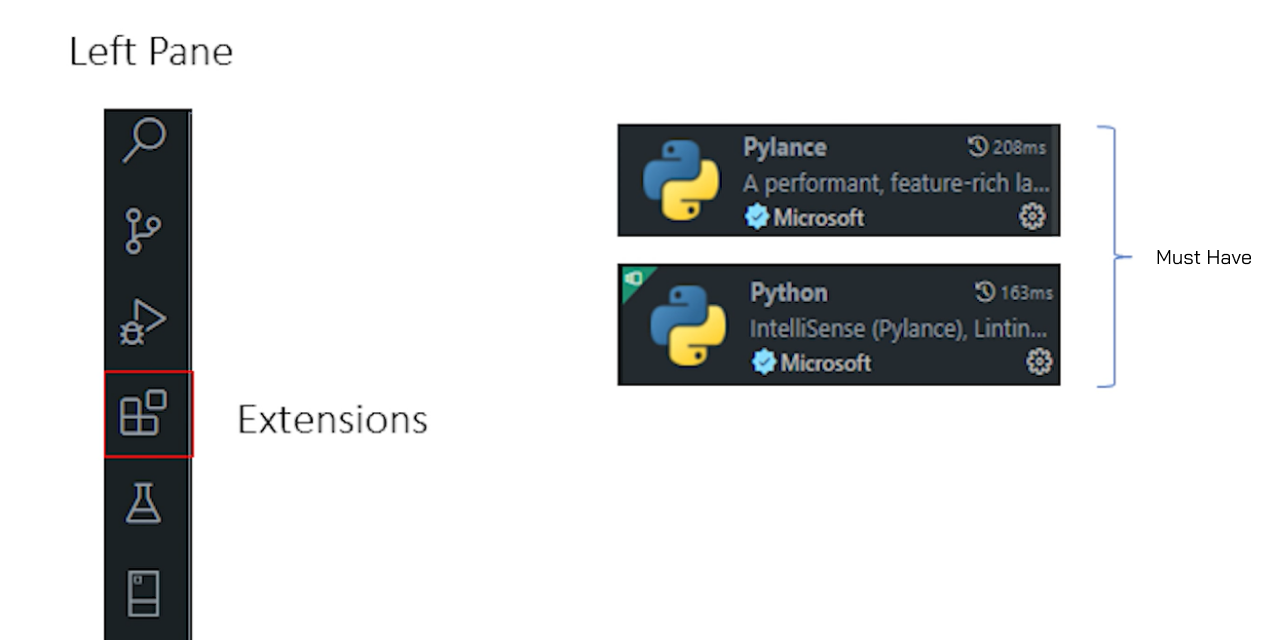Screen dimensions: 1280x640
Task: Click Microsoft publisher name under Pylance
Action: tap(818, 217)
